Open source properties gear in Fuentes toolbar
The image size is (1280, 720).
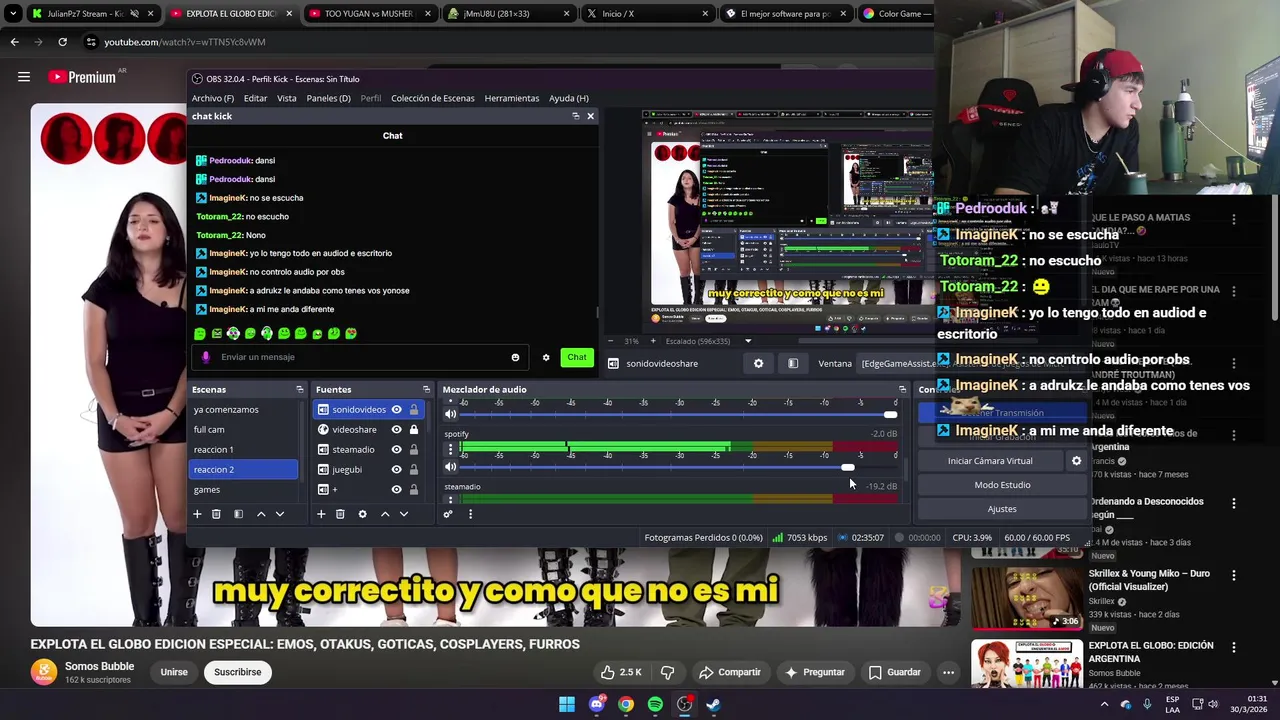click(362, 514)
